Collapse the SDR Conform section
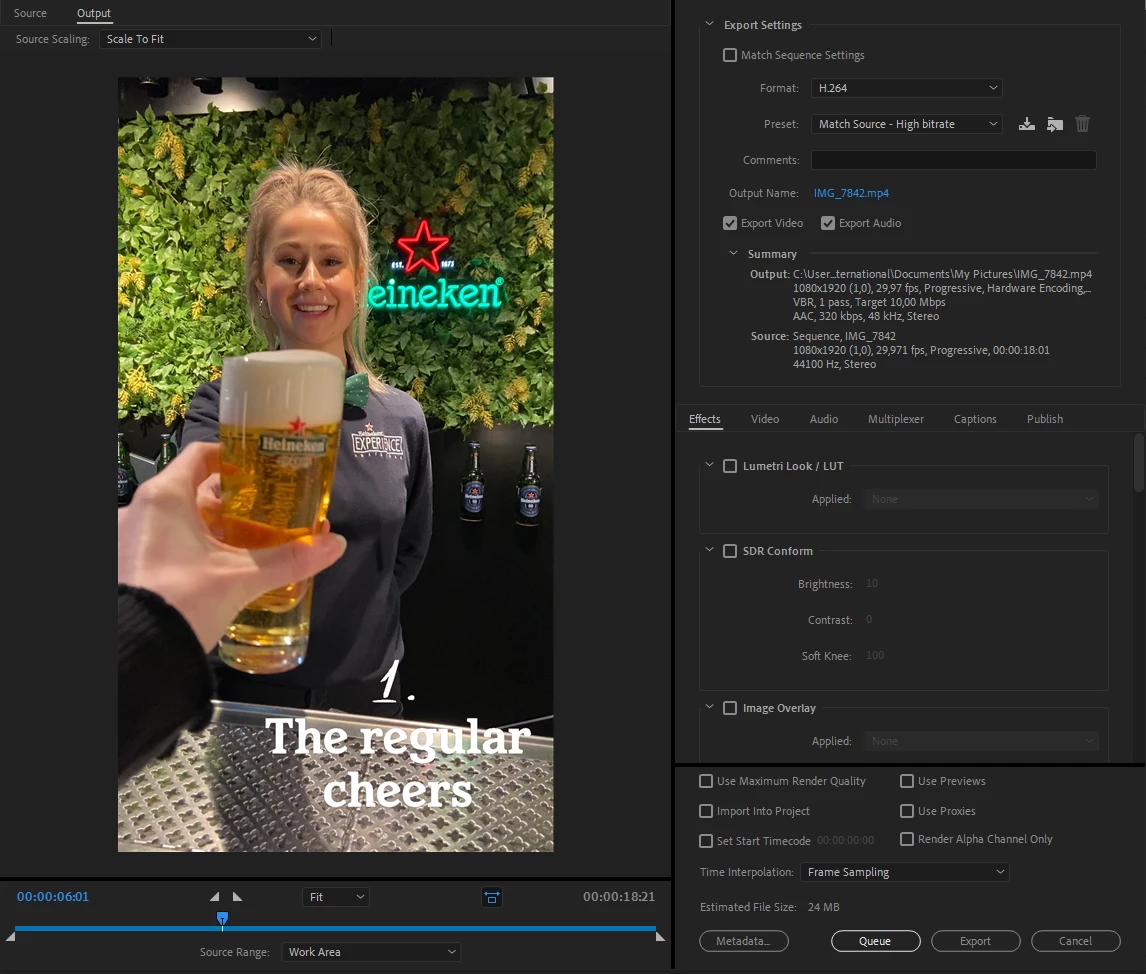The height and width of the screenshot is (974, 1146). [709, 549]
